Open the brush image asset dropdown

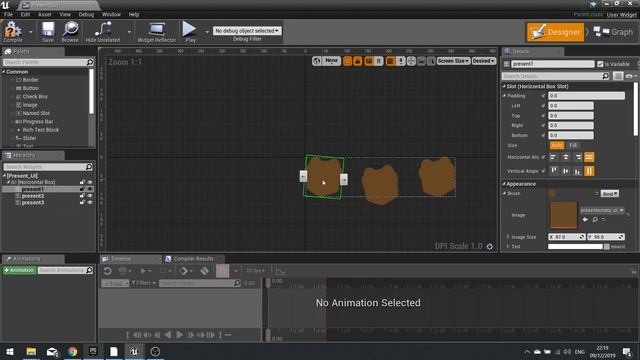pyautogui.click(x=602, y=211)
